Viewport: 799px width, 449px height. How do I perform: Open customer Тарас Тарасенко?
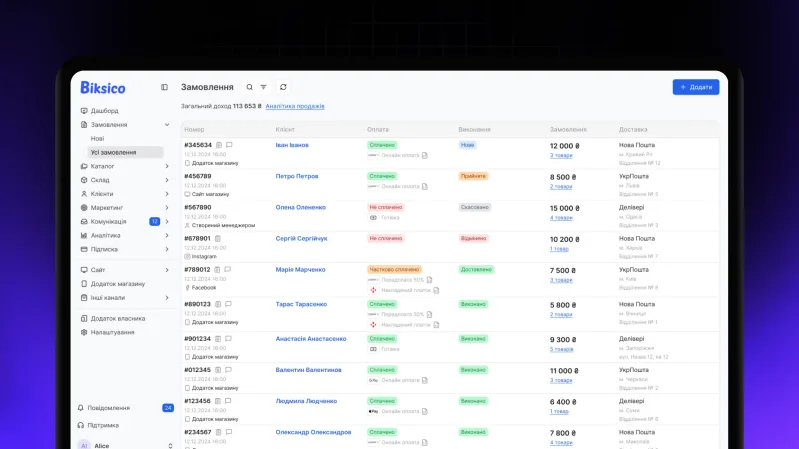coord(301,304)
